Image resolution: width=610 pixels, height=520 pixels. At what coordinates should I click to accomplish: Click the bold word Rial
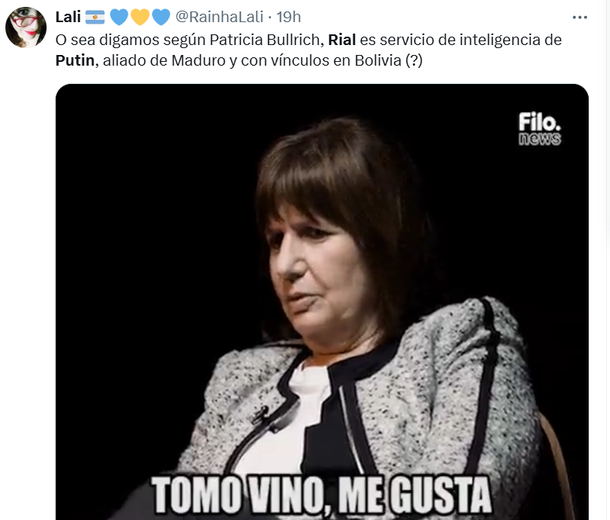coord(342,40)
